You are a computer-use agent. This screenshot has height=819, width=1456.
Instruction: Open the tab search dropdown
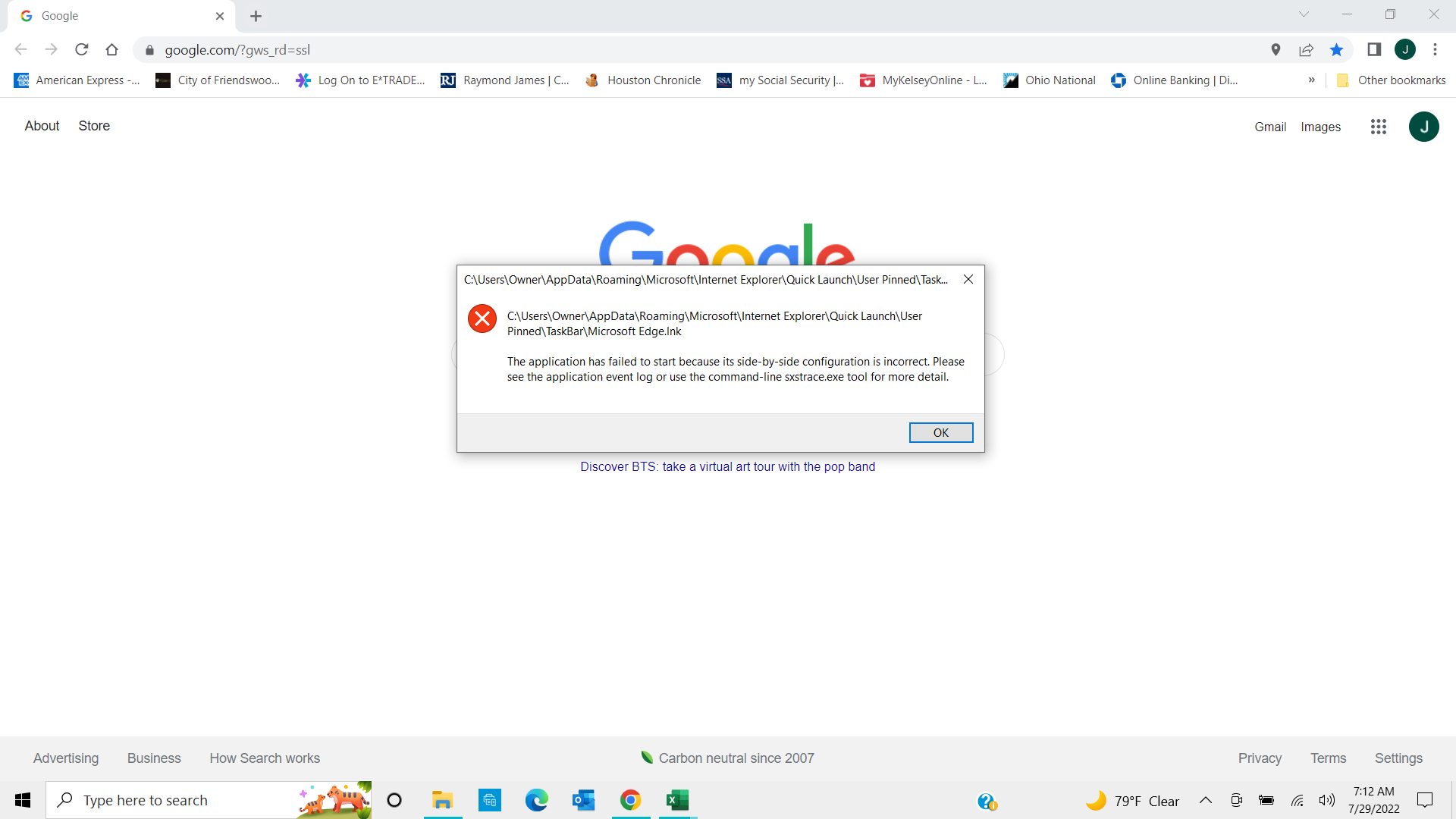(x=1305, y=14)
